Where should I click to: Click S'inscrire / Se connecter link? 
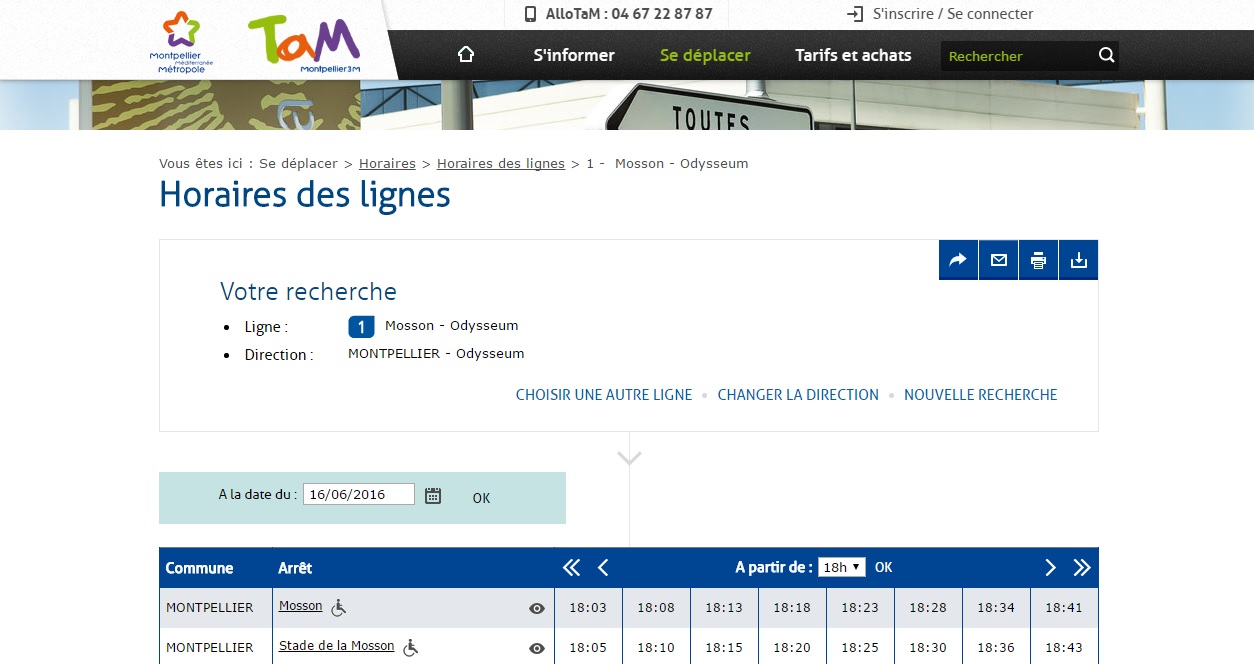pyautogui.click(x=952, y=14)
